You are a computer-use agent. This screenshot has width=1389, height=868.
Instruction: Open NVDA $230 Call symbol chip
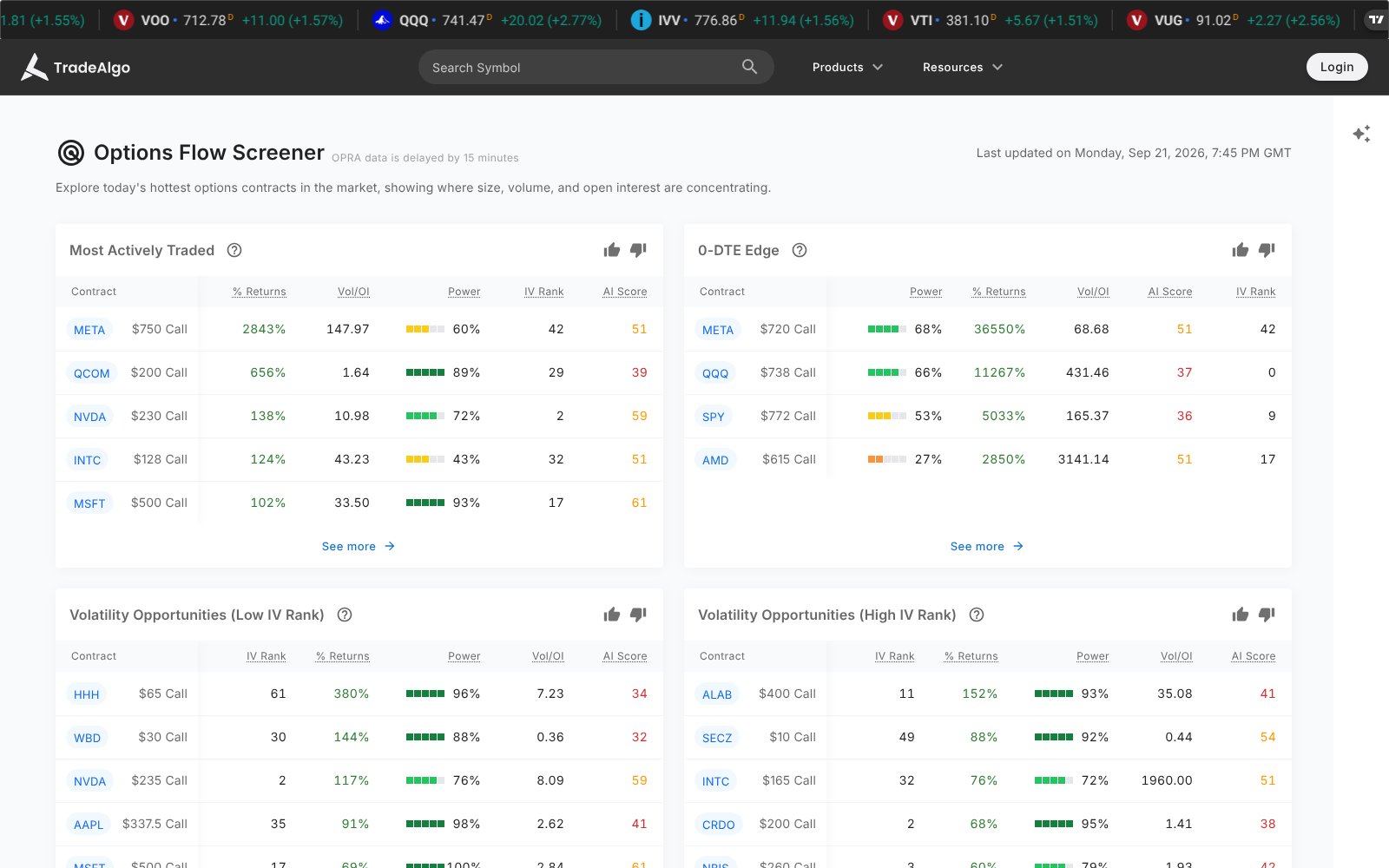pyautogui.click(x=89, y=417)
